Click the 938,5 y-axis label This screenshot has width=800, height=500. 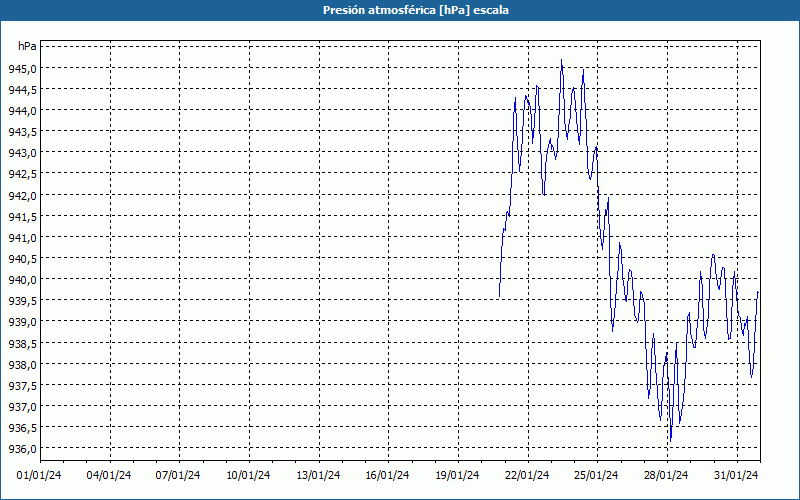coord(22,343)
